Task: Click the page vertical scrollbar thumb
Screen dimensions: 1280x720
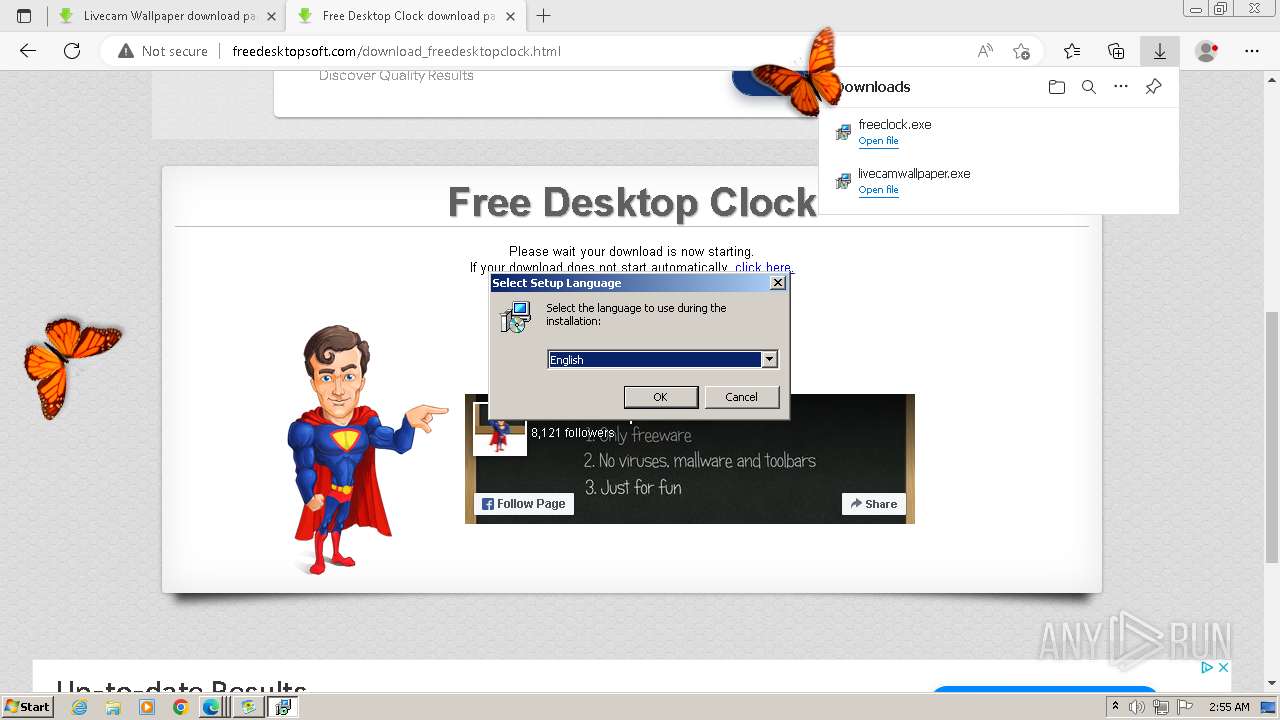Action: click(x=1272, y=437)
